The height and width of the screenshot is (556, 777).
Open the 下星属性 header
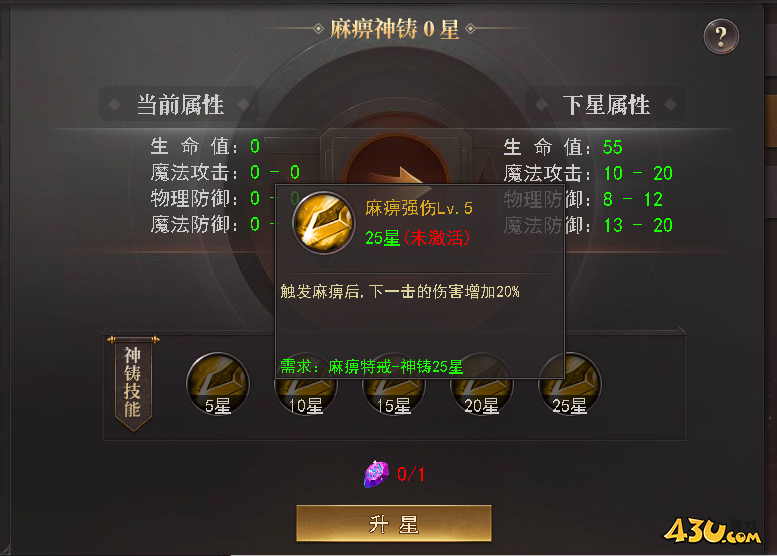[606, 105]
